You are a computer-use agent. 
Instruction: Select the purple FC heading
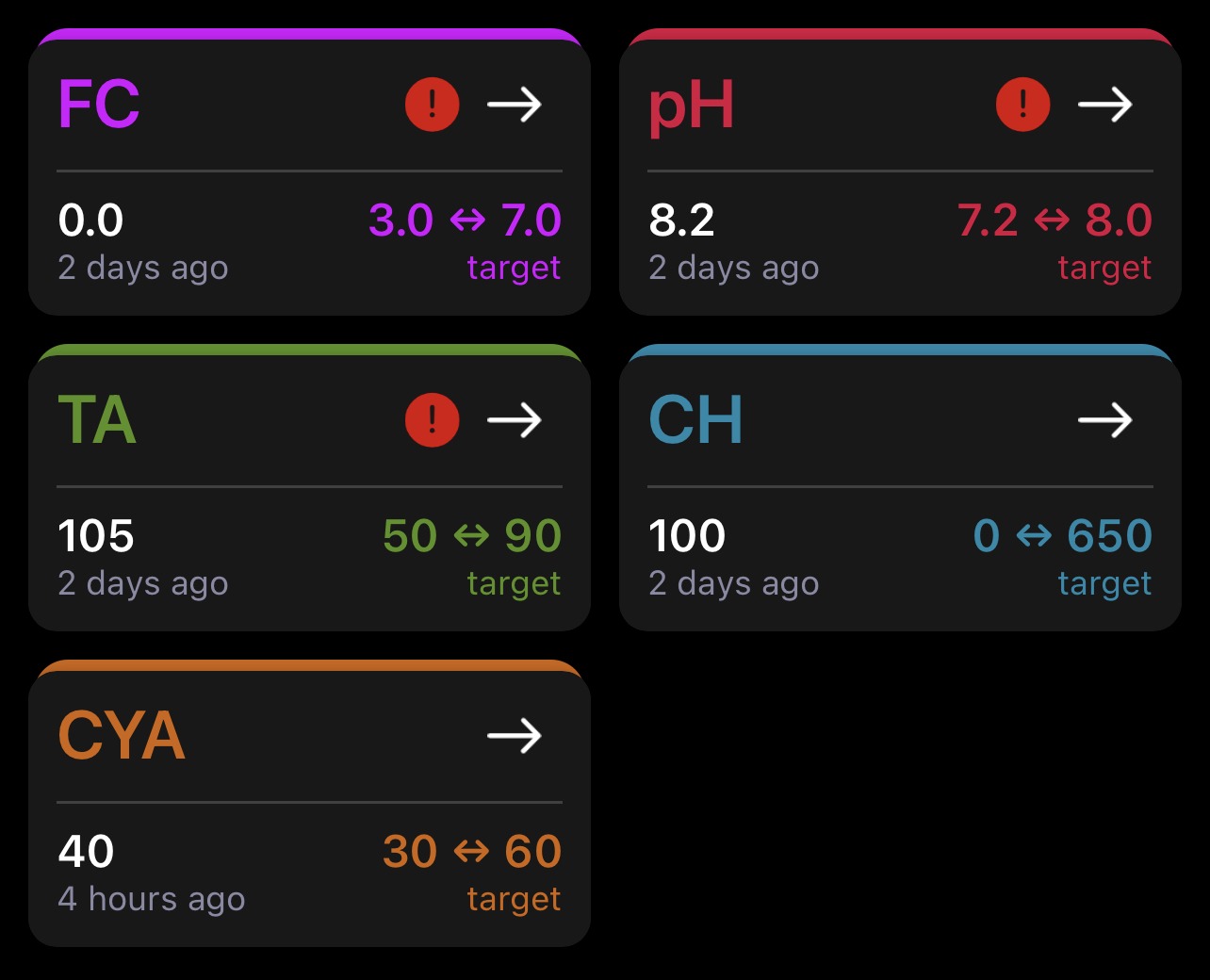coord(99,104)
